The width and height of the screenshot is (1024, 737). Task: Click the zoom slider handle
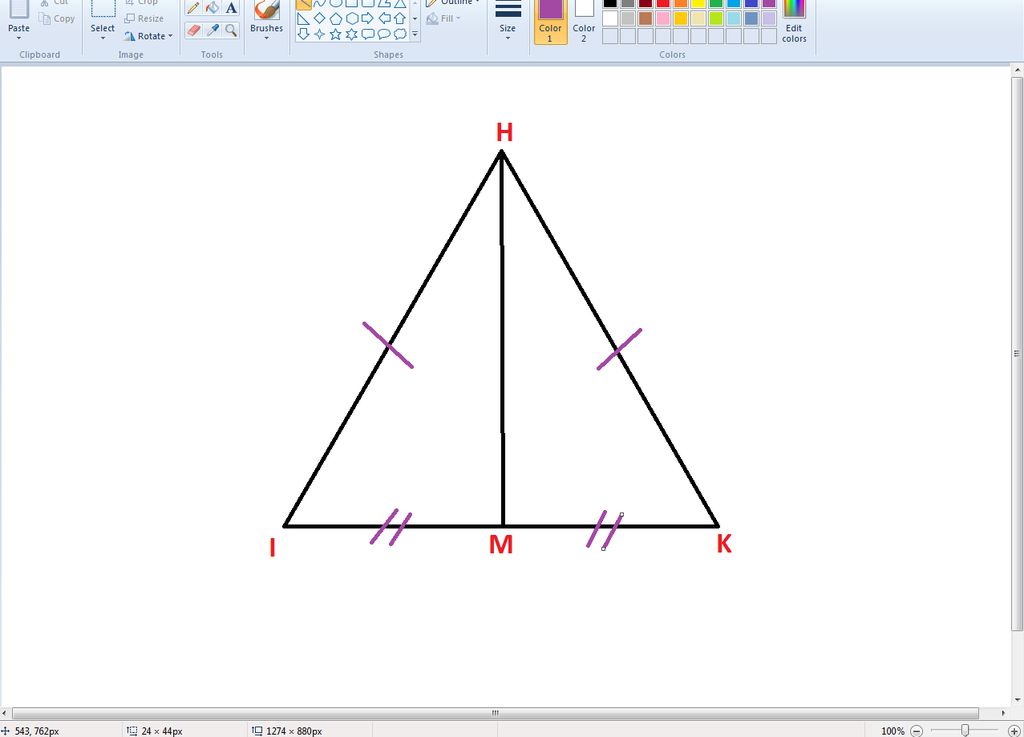coord(965,731)
